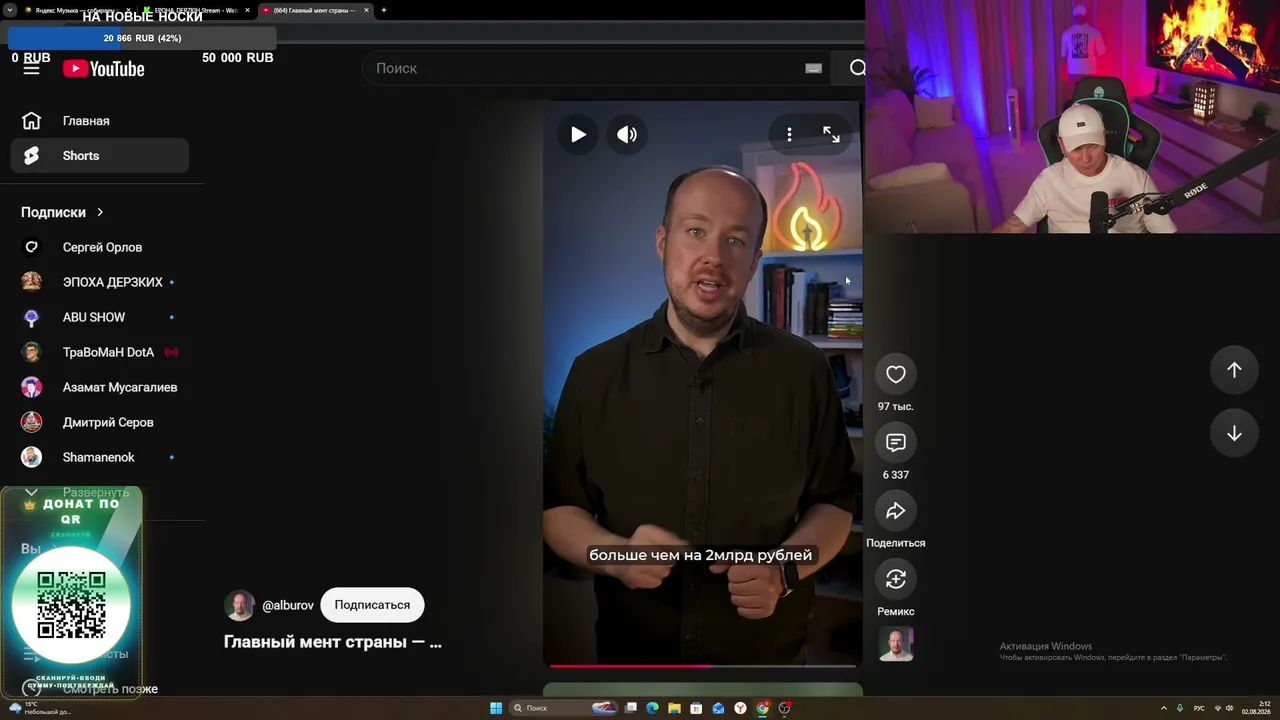Open the live channel ТраВоМаН DotA

99,352
